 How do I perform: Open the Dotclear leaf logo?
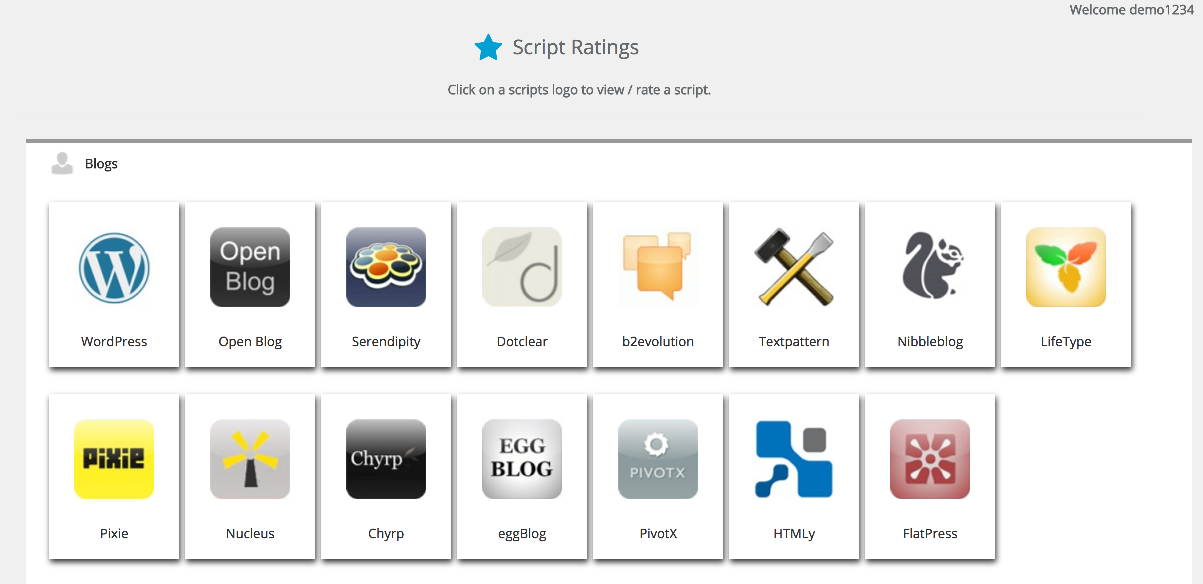(522, 267)
